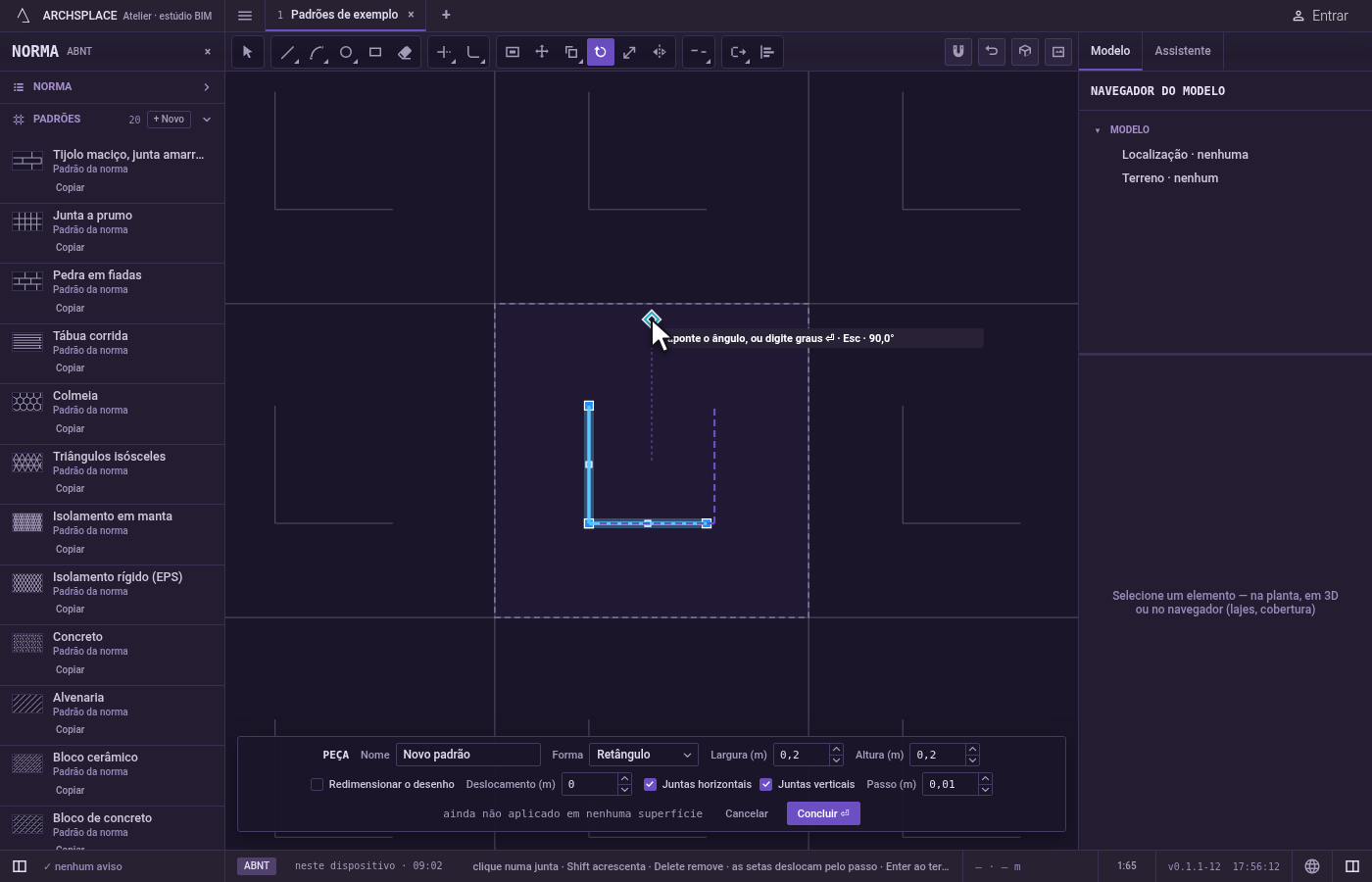Click the Undo arrow icon

(992, 52)
